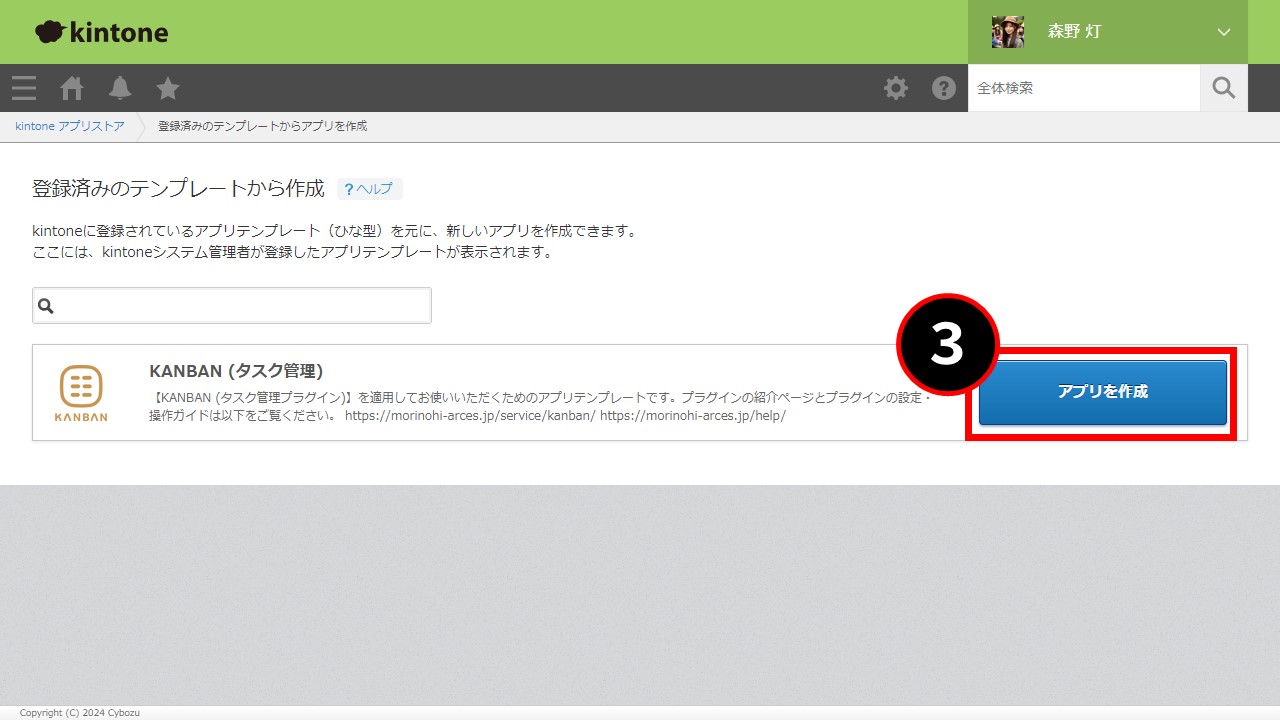Image resolution: width=1280 pixels, height=720 pixels.
Task: Click the user avatar photo in header
Action: [1007, 32]
